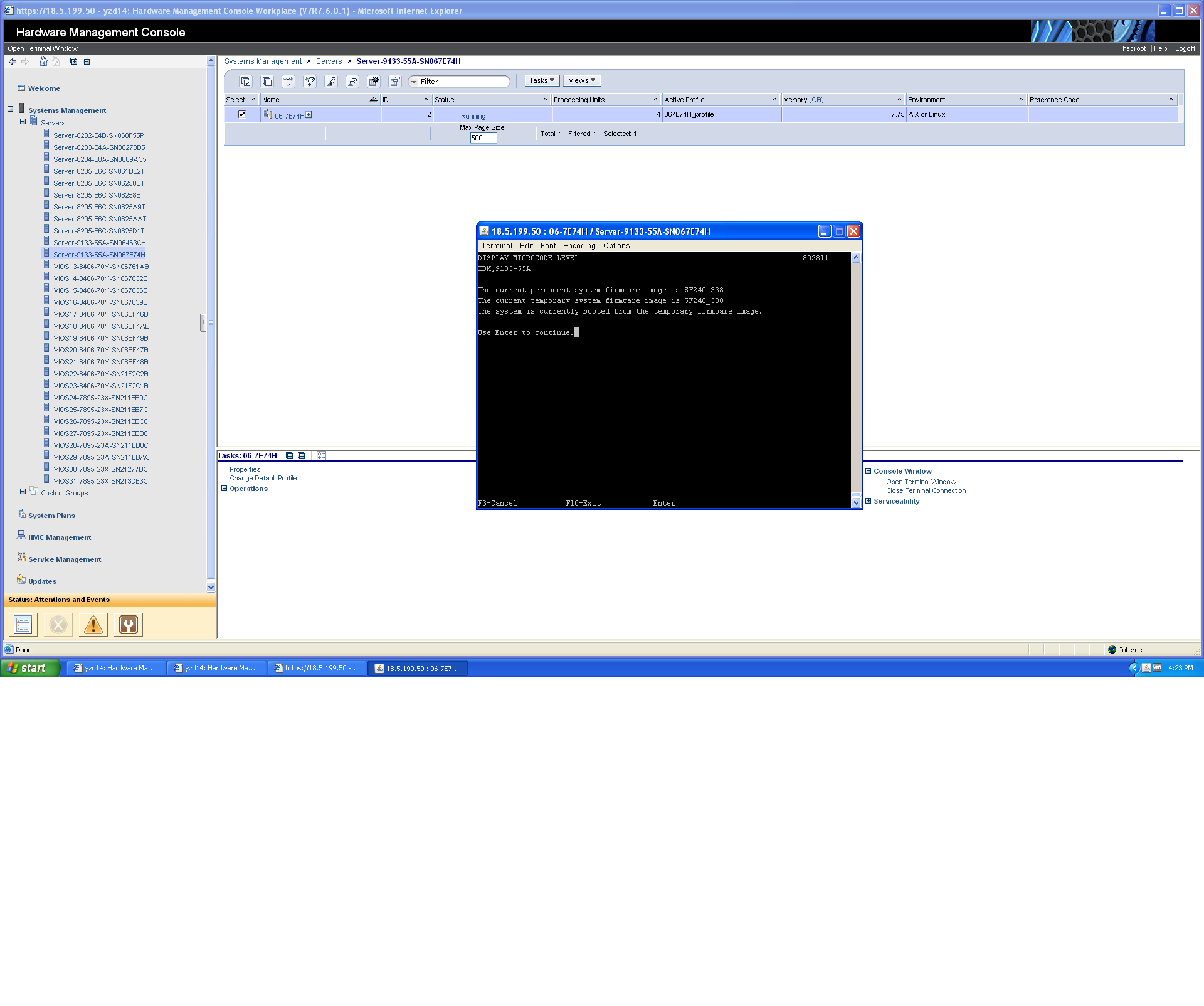Open the Font menu in terminal window
Screen dimensions: 1204x1006
(x=548, y=246)
